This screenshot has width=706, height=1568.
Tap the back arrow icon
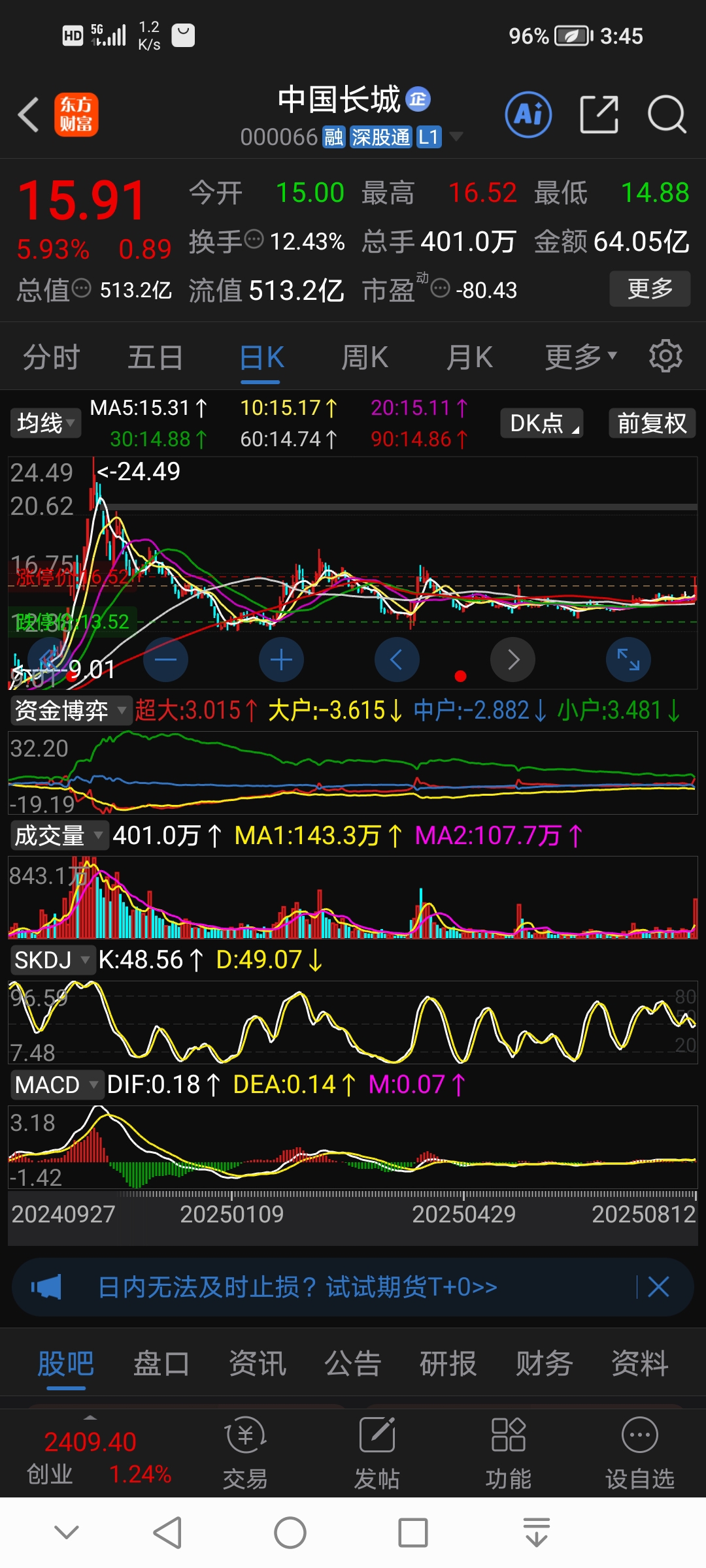click(29, 115)
